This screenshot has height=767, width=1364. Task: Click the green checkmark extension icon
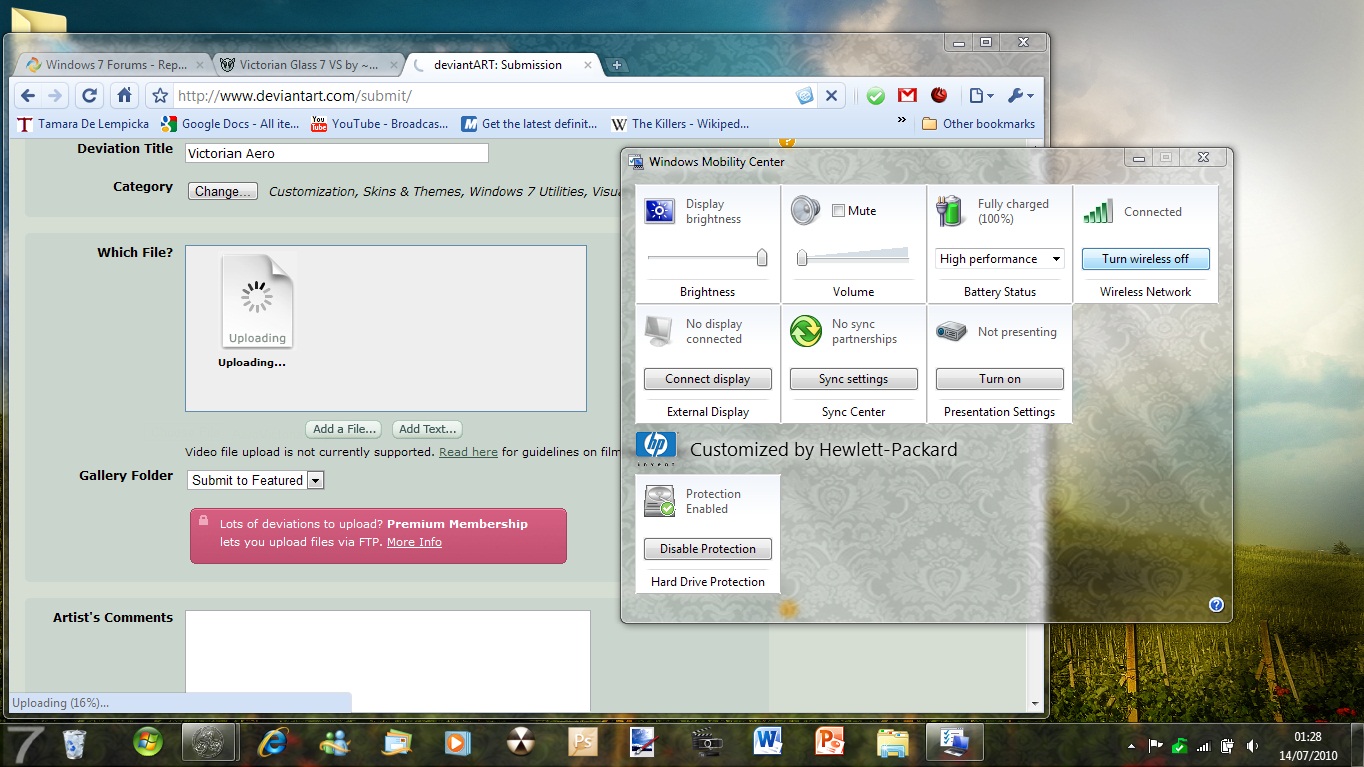876,96
